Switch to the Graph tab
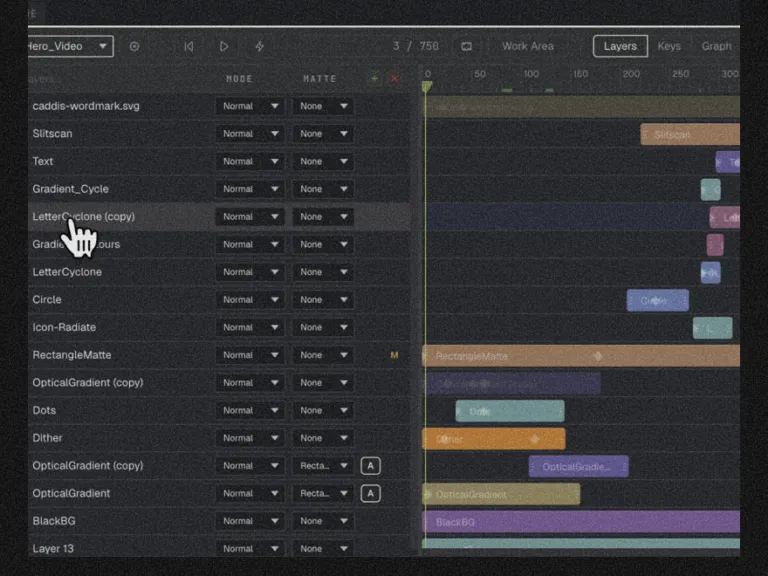768x576 pixels. [716, 46]
